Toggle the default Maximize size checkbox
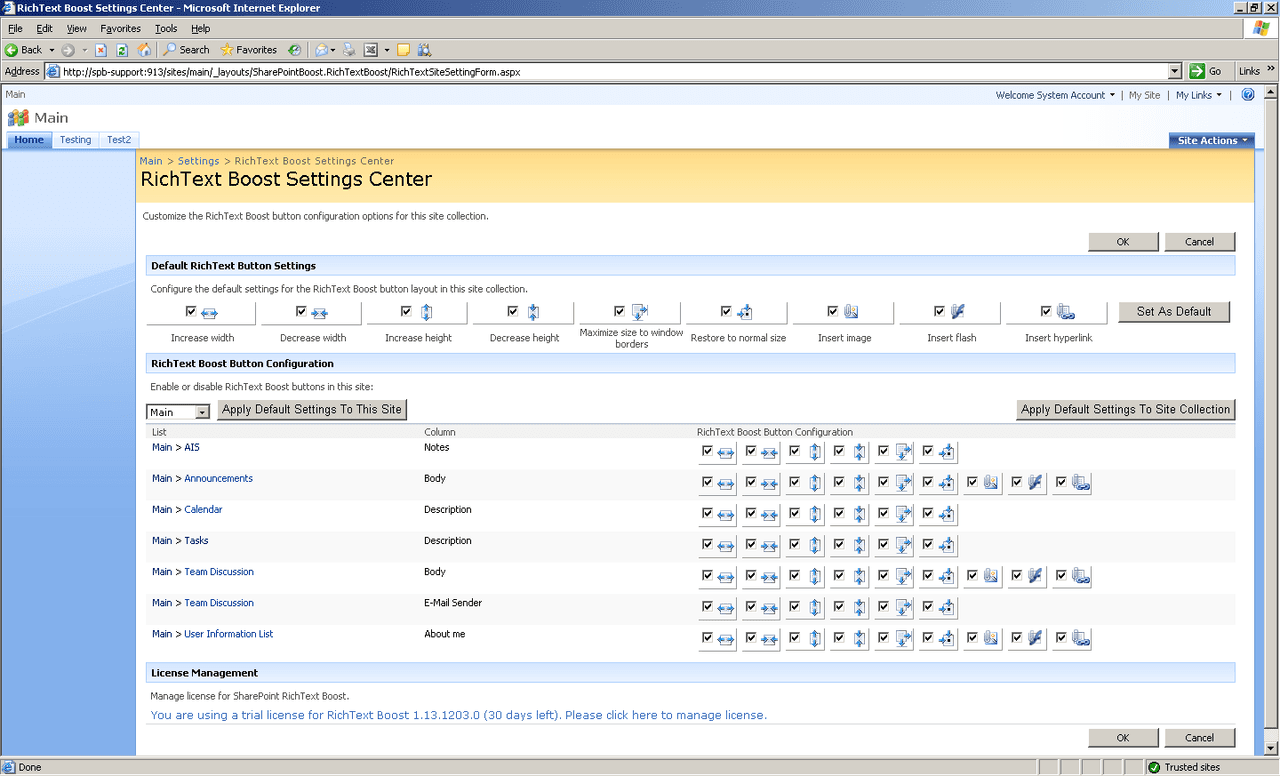Screen dimensions: 1280x776 (x=619, y=311)
